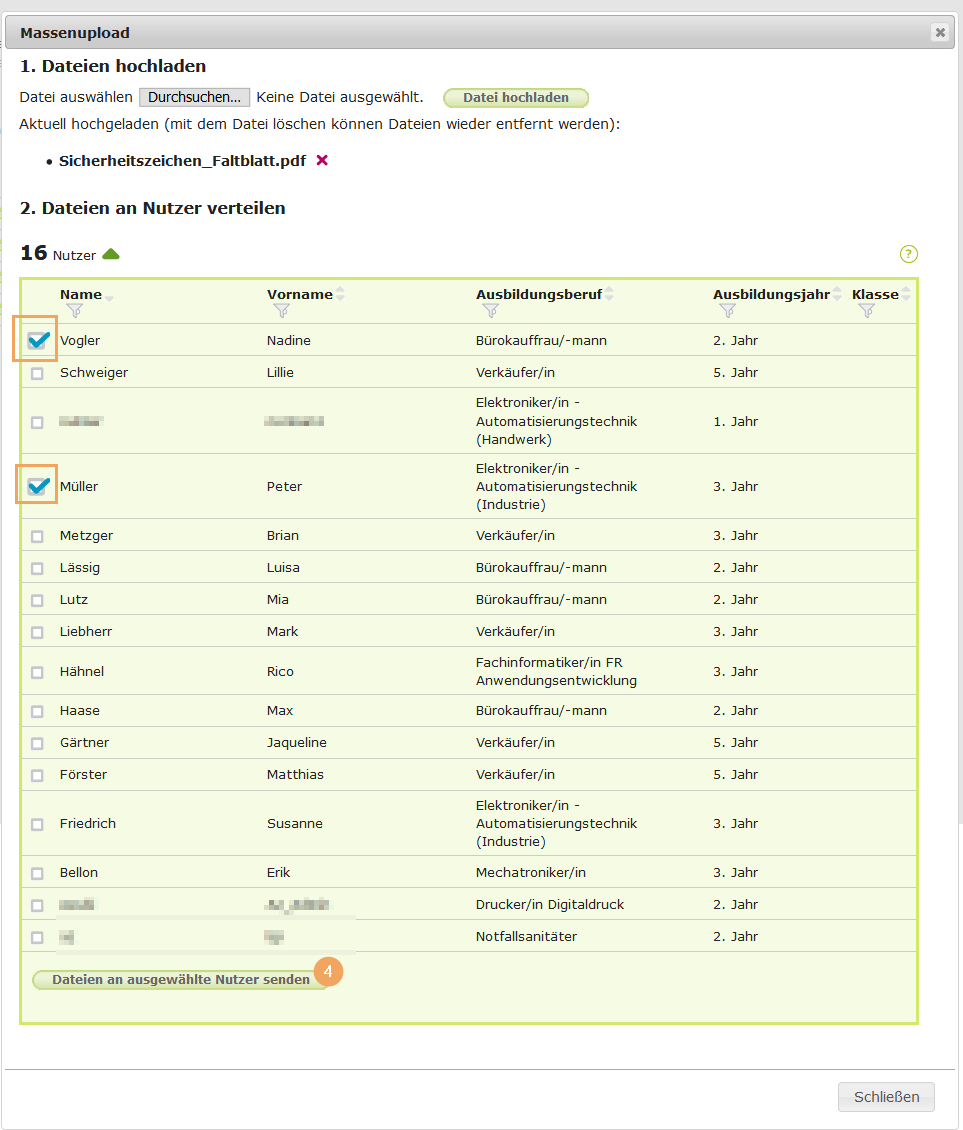Delete the Sicherheitszeichen_Faltblatt.pdf file
This screenshot has width=963, height=1130.
point(322,160)
